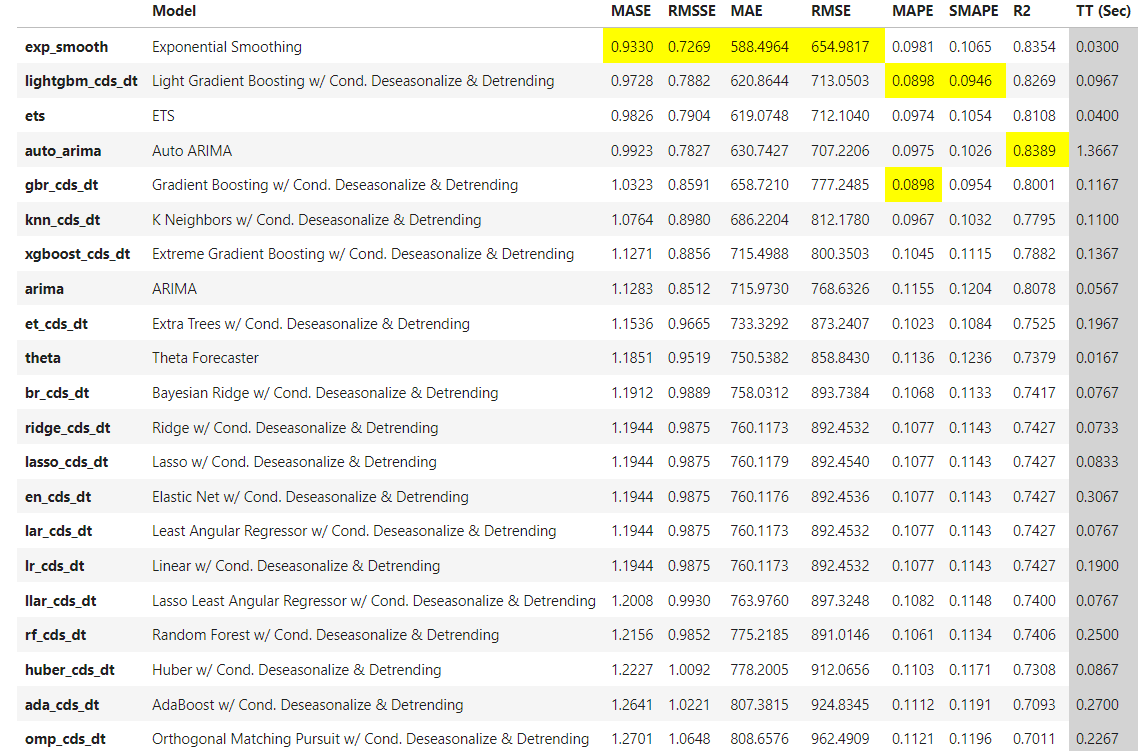
Task: Click highlighted R2 value 0.8389
Action: 1033,151
